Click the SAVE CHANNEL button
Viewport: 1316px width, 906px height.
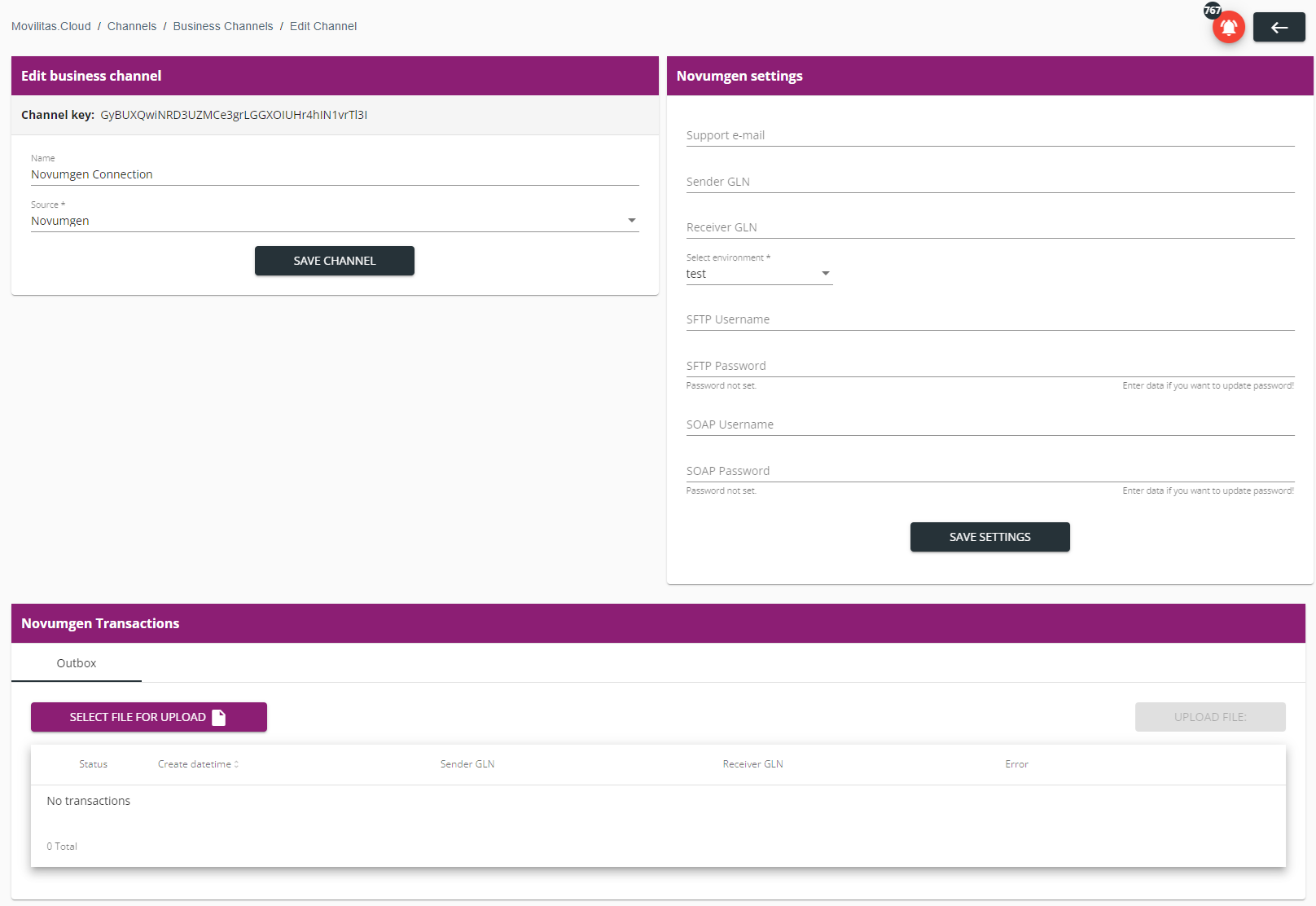(335, 261)
